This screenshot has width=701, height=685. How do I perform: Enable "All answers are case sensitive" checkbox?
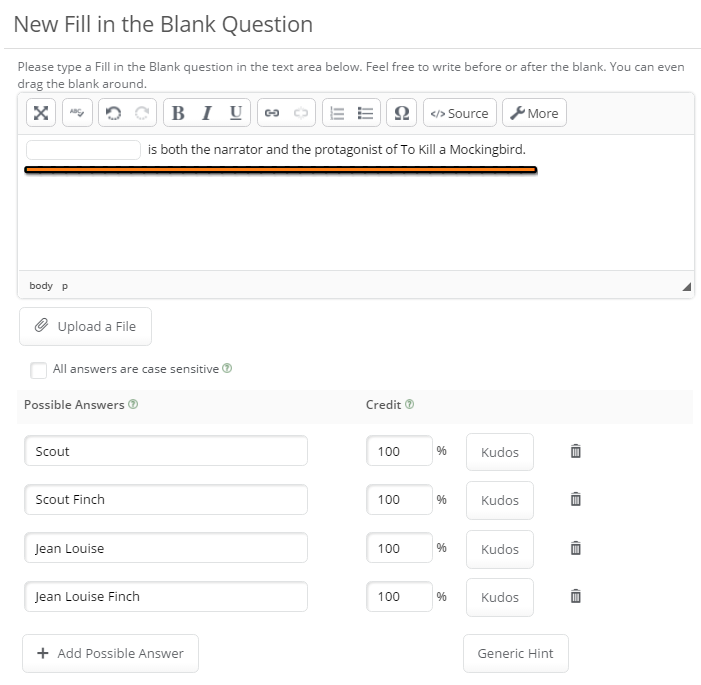point(39,370)
